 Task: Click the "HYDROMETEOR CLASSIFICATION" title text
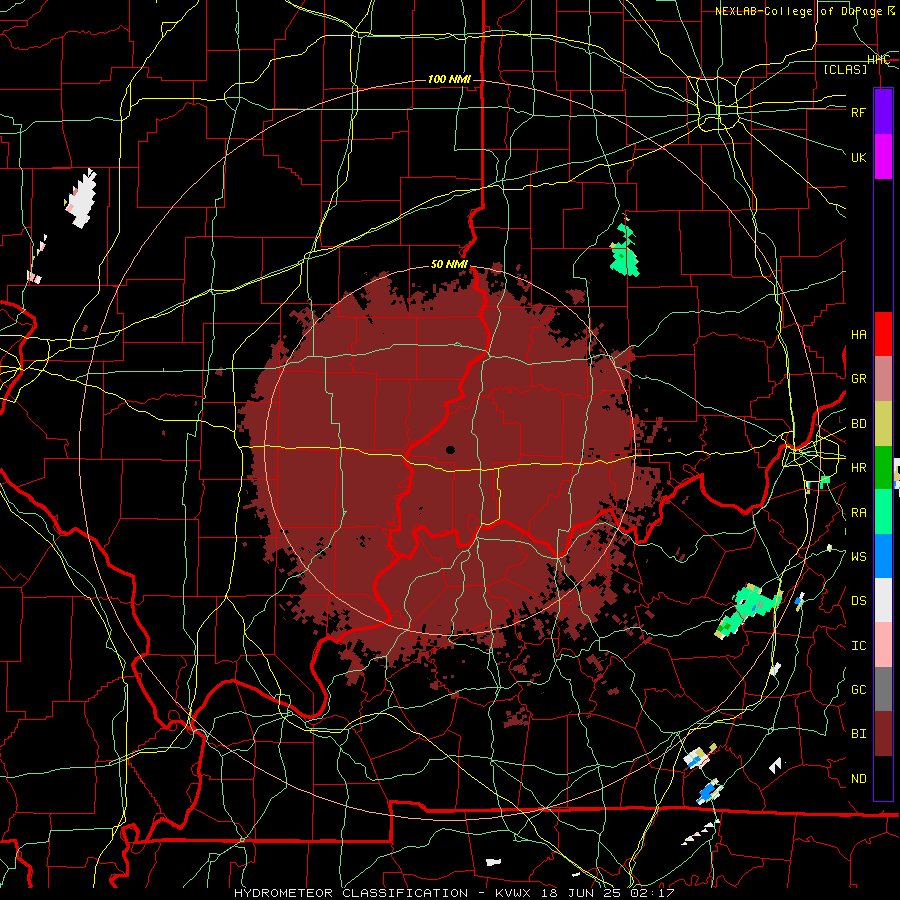point(351,893)
